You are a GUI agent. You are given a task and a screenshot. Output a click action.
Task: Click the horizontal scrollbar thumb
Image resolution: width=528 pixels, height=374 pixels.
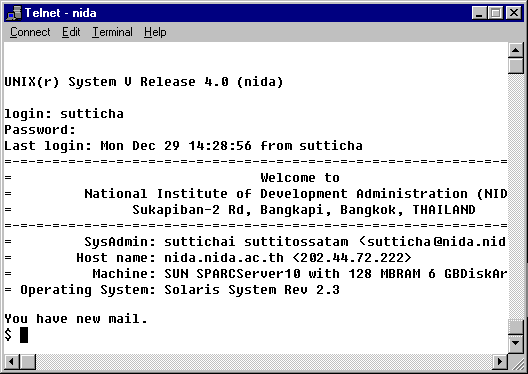point(28,362)
